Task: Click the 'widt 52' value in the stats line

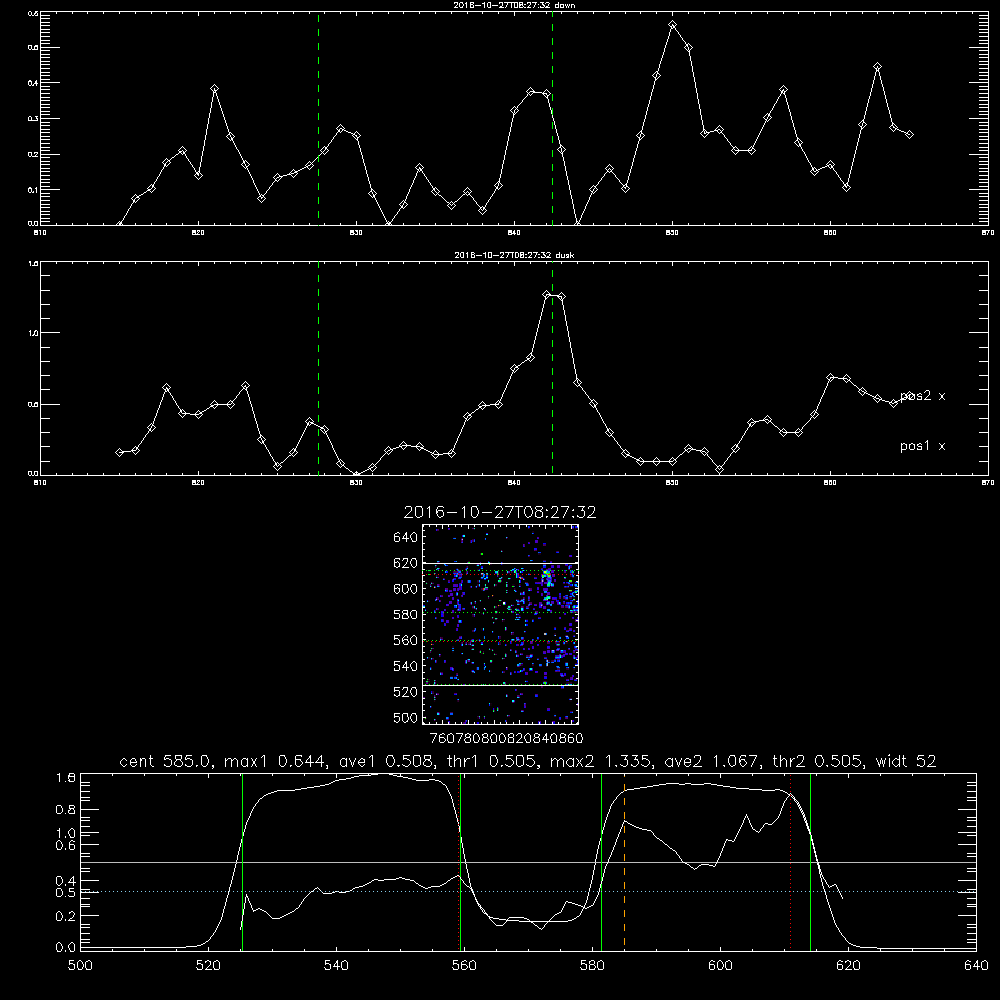Action: click(x=906, y=761)
